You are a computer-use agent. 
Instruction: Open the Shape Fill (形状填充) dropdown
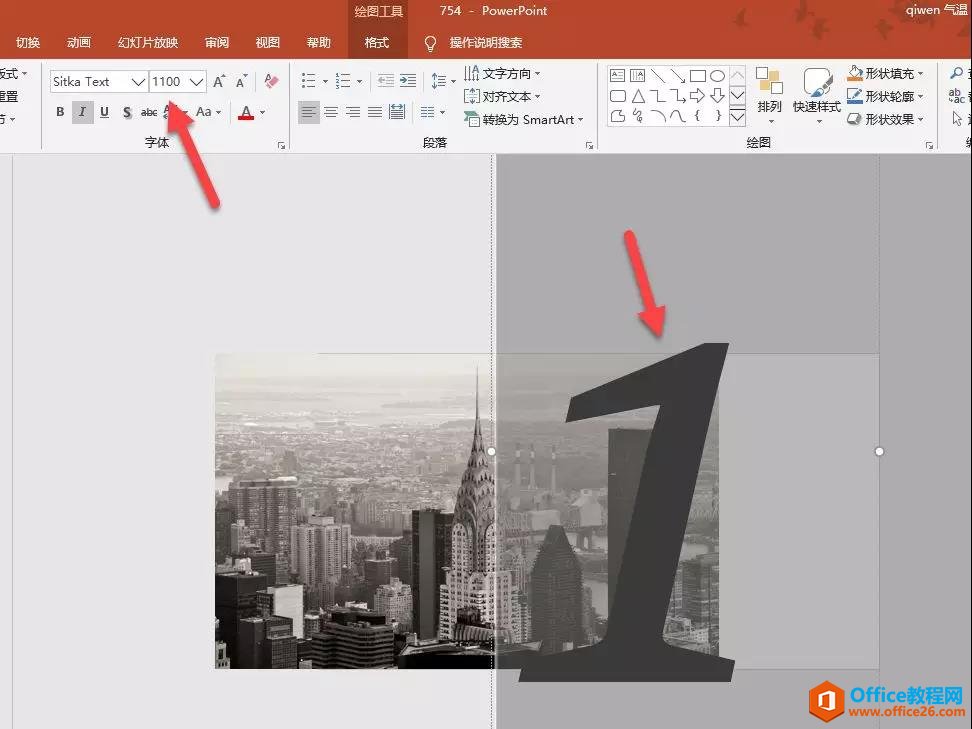919,74
